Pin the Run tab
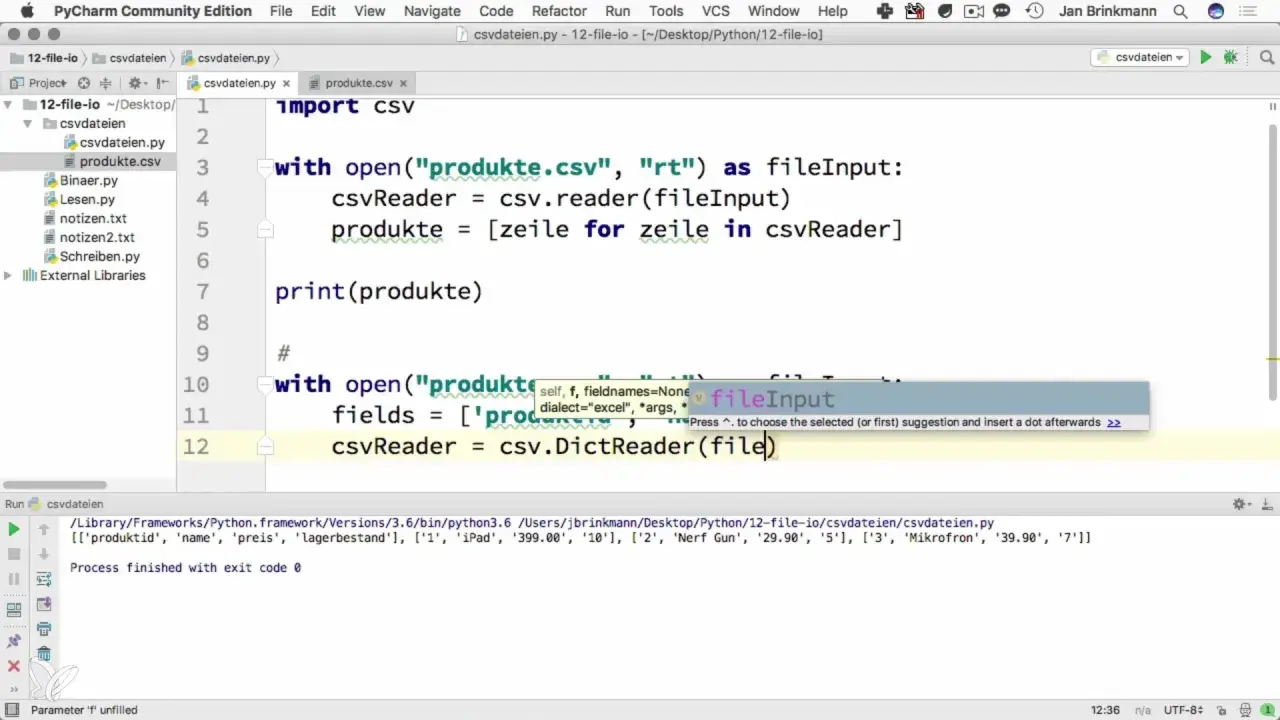1280x720 pixels. point(14,641)
